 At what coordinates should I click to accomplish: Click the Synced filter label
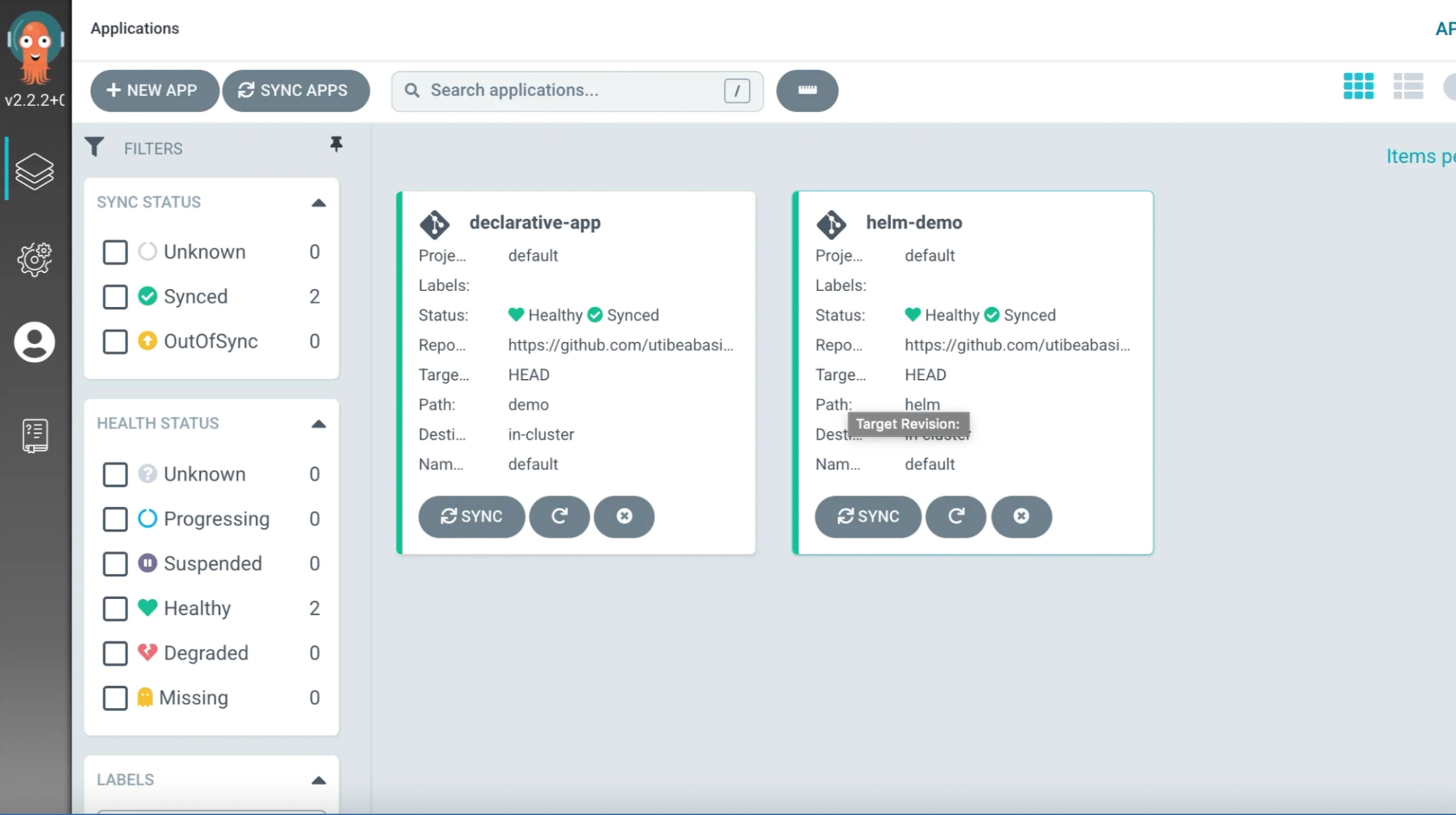(196, 296)
